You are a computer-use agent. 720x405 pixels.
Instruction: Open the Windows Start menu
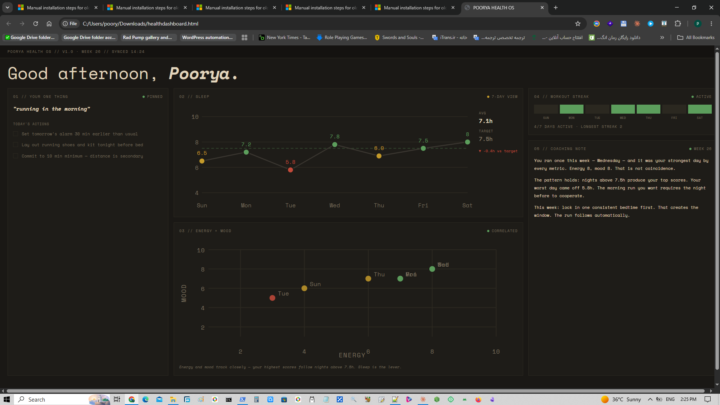pyautogui.click(x=6, y=399)
